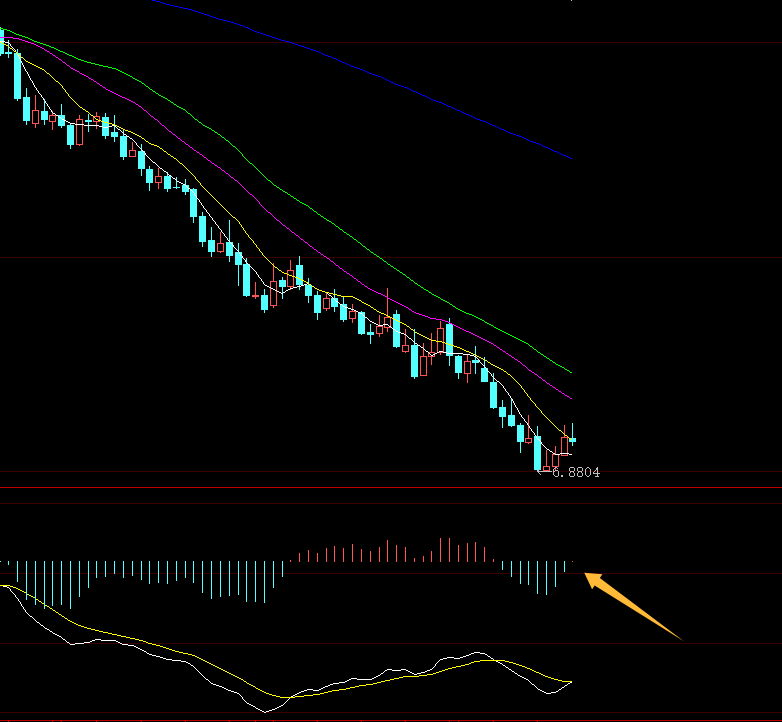Click bright red divider line below price chart

[x=391, y=488]
